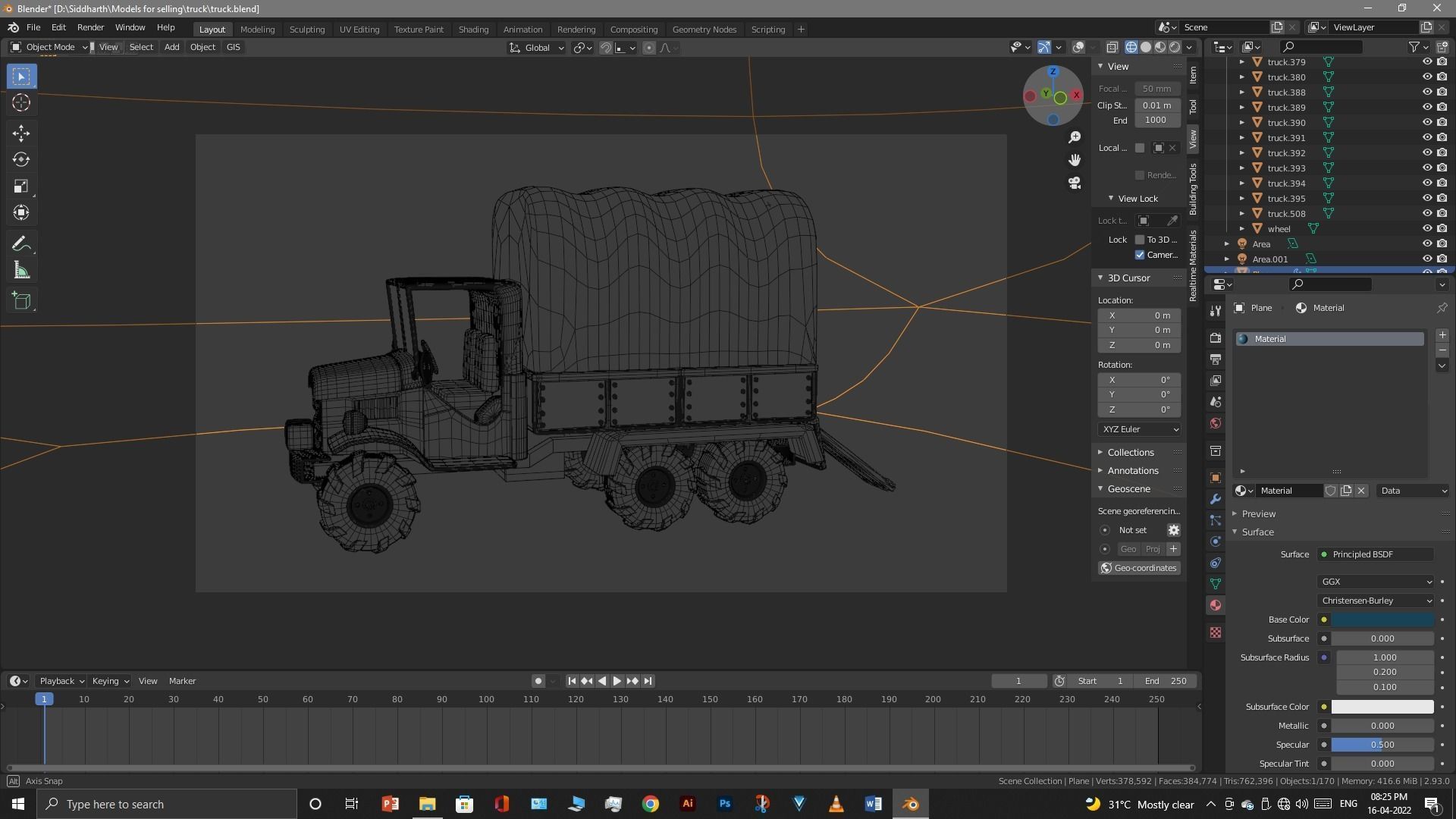Switch to wireframe viewport shading
The height and width of the screenshot is (819, 1456).
tap(1131, 47)
